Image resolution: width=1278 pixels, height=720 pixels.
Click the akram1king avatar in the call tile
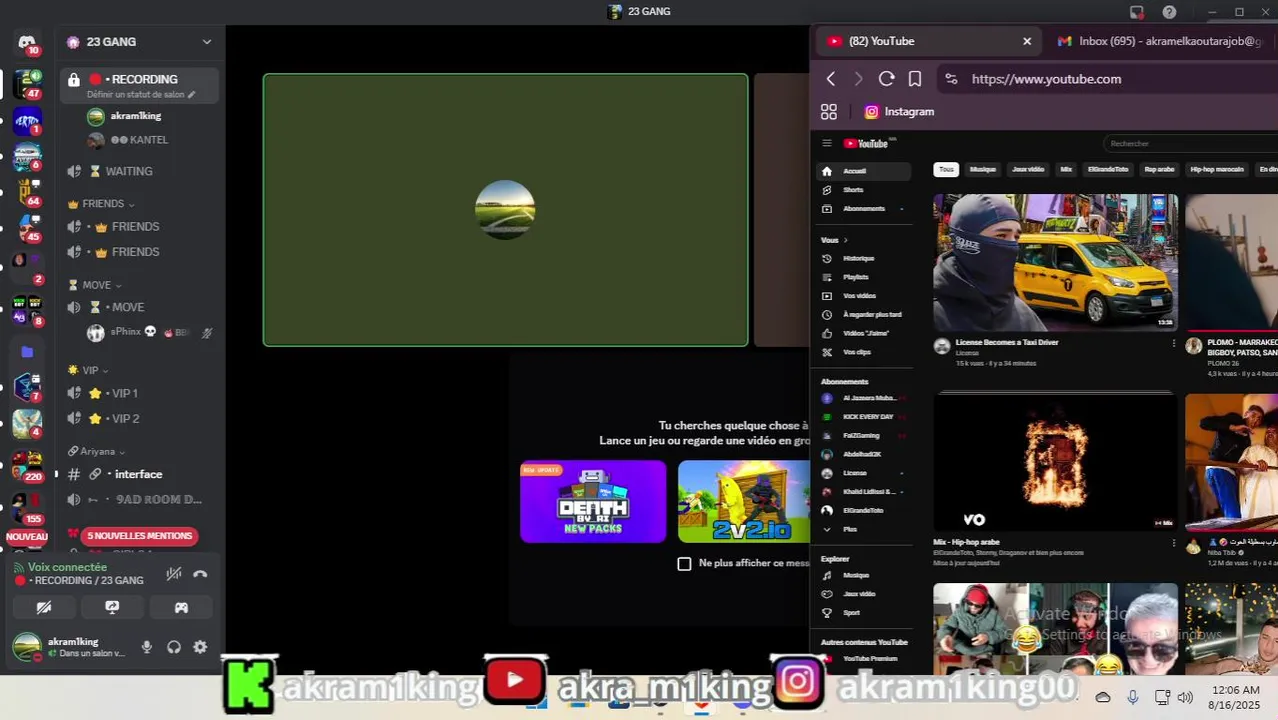tap(505, 210)
